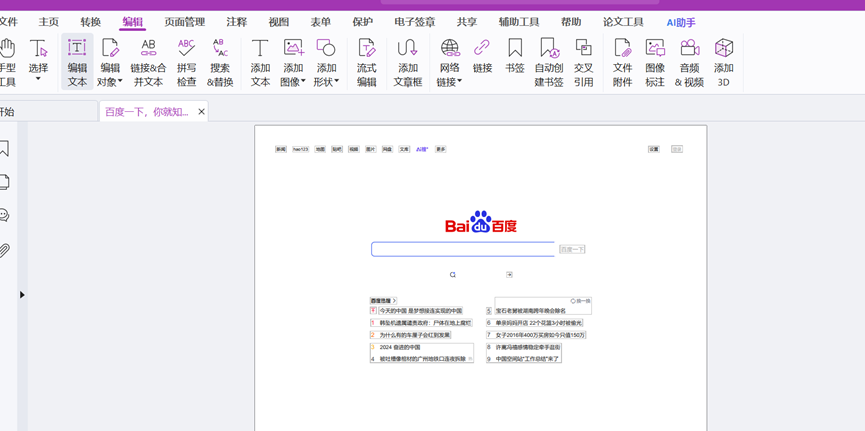Open the bookmarks side panel

(4, 148)
